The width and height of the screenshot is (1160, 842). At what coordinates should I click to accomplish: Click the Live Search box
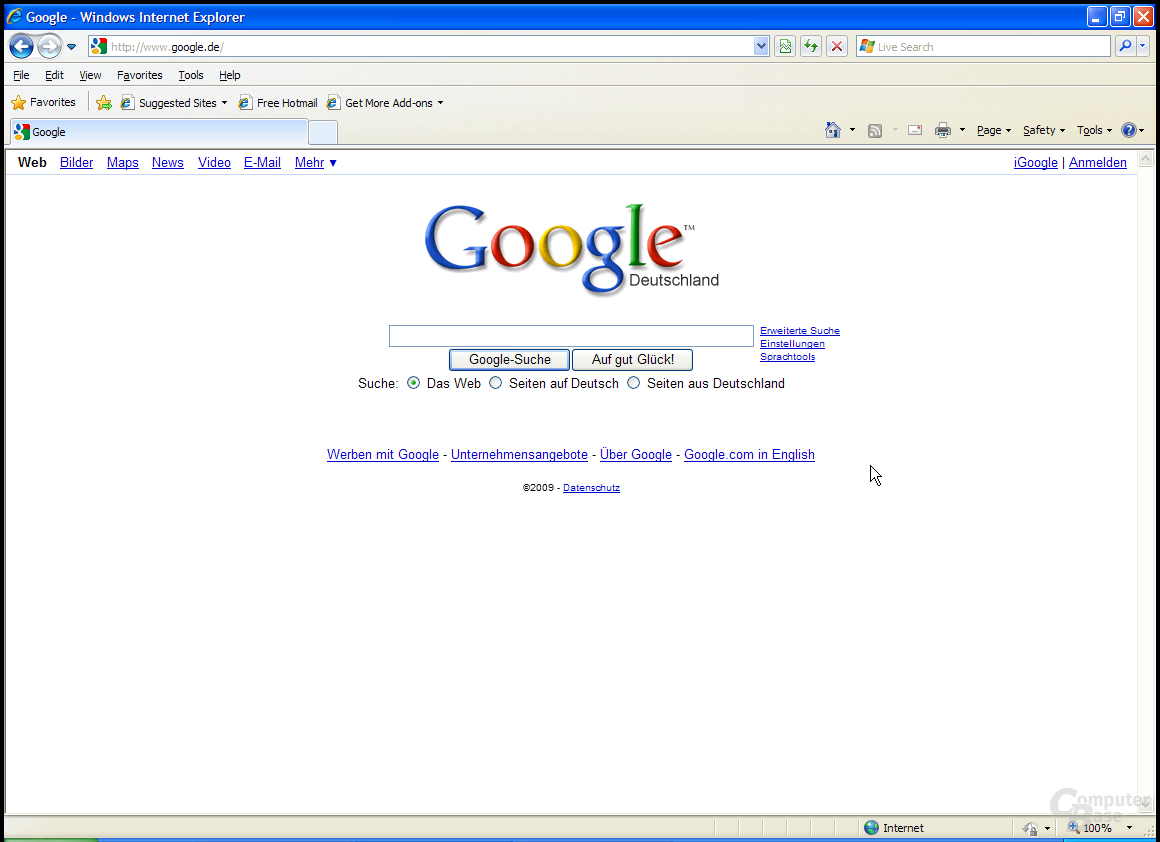pos(983,47)
